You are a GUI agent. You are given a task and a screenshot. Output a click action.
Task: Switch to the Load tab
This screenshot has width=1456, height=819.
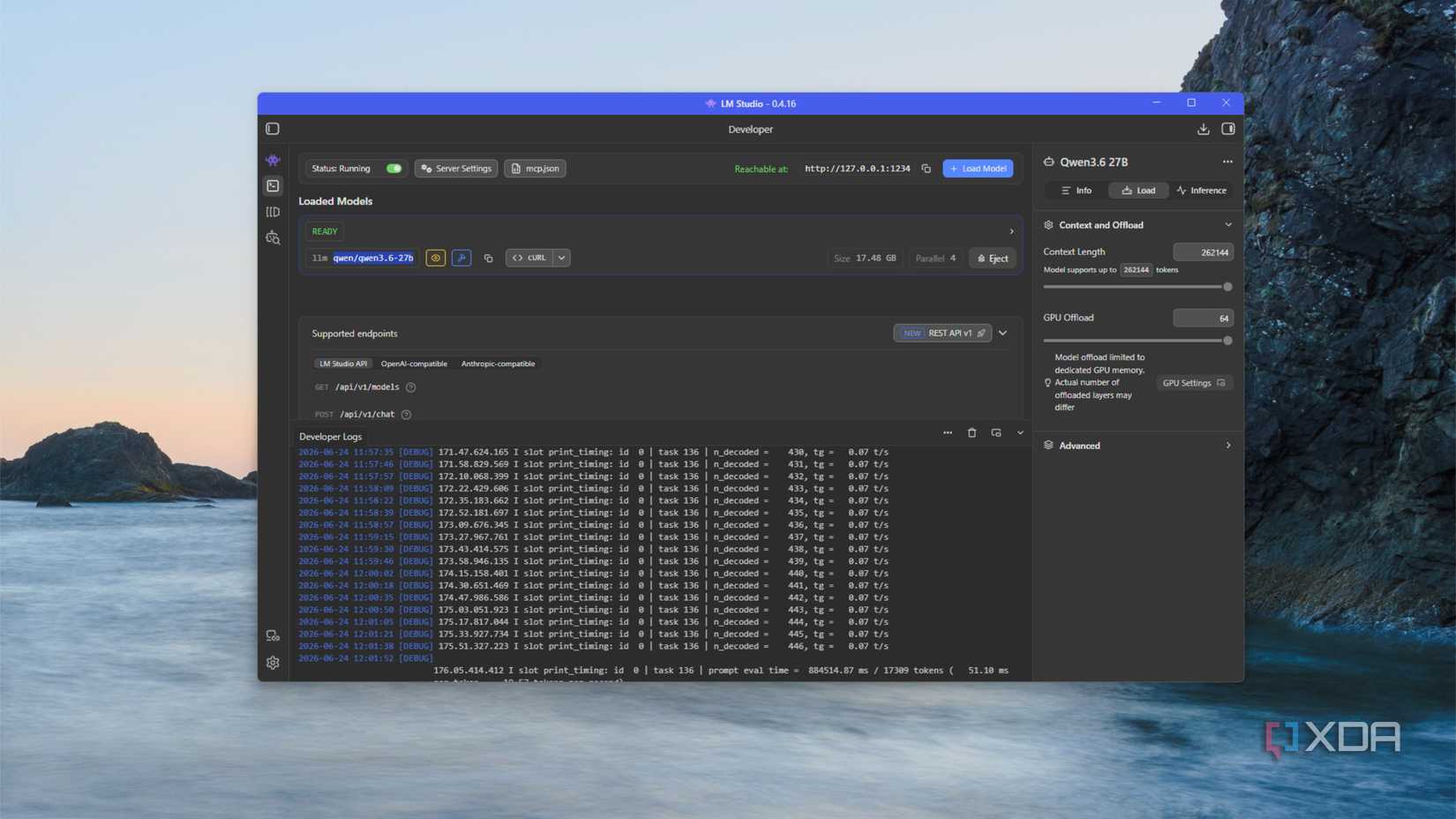click(x=1138, y=191)
